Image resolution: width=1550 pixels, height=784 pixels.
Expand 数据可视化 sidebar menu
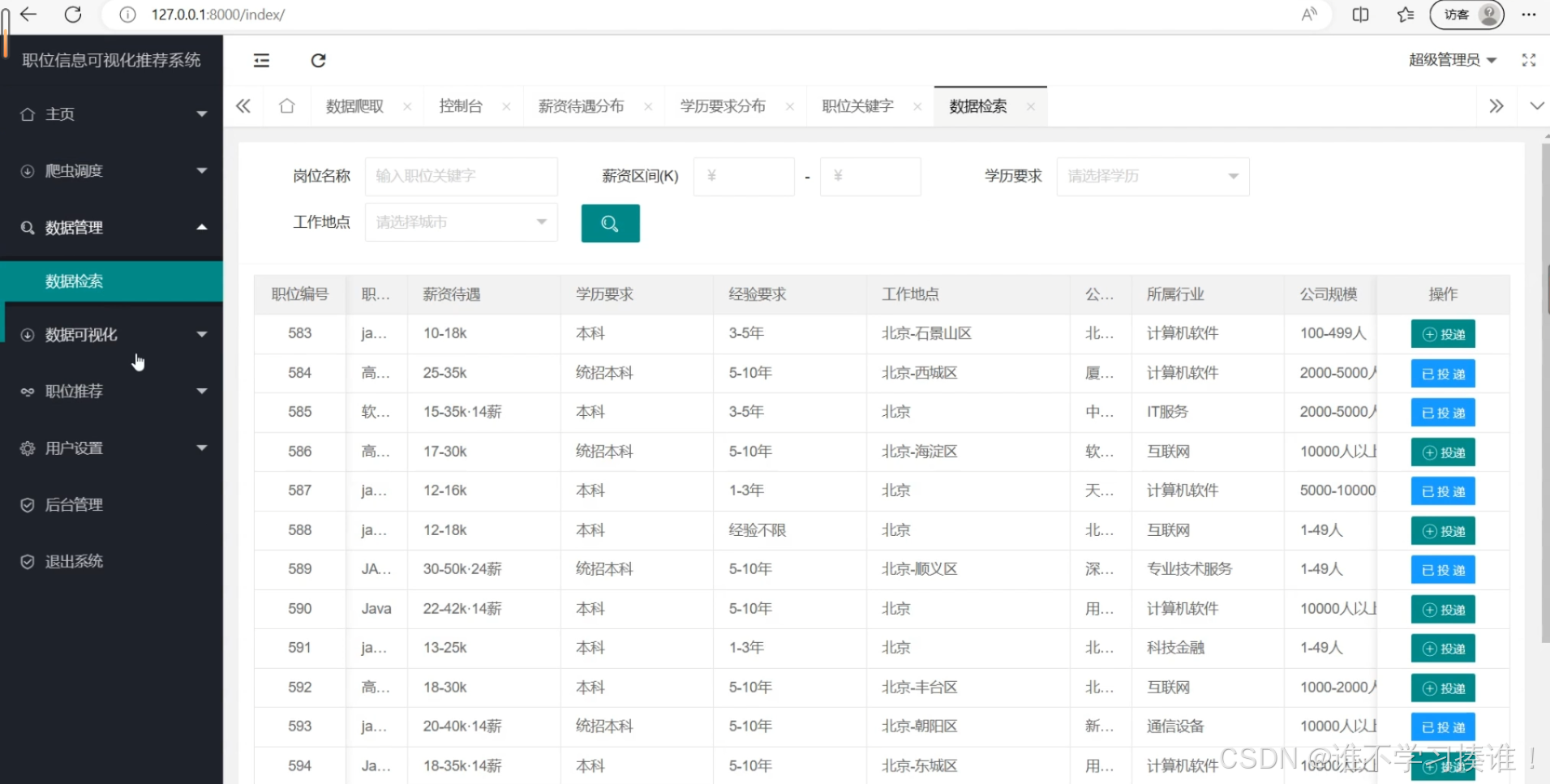click(111, 335)
